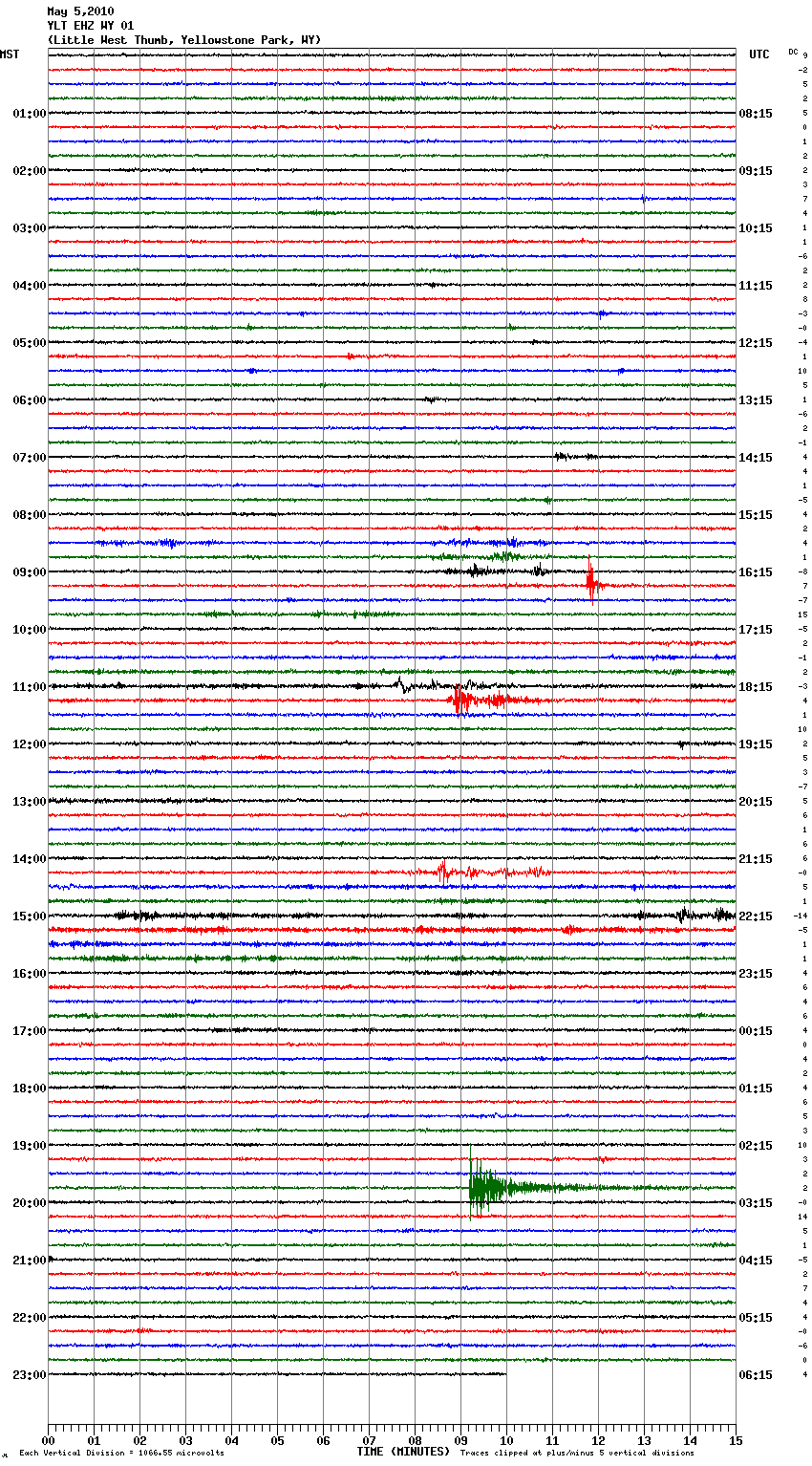812x1466 pixels.
Task: Select the 02:00 MST time label
Action: pyautogui.click(x=30, y=171)
